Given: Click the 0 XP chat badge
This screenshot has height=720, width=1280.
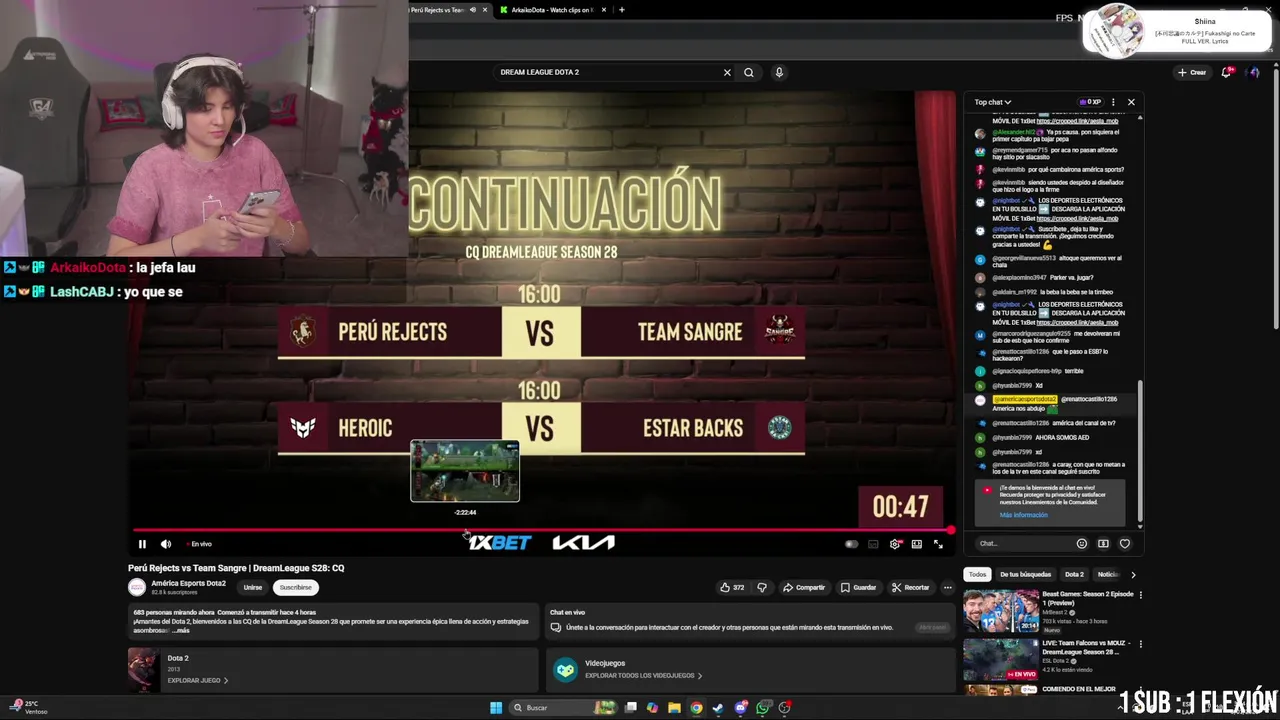Looking at the screenshot, I should (x=1090, y=102).
